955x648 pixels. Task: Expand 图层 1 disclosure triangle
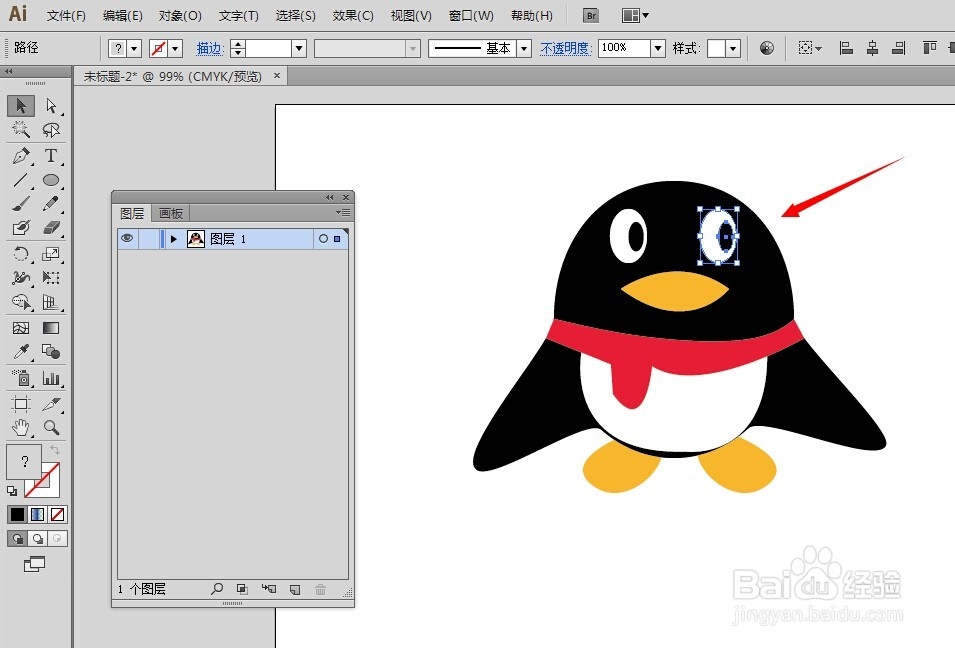click(x=174, y=239)
